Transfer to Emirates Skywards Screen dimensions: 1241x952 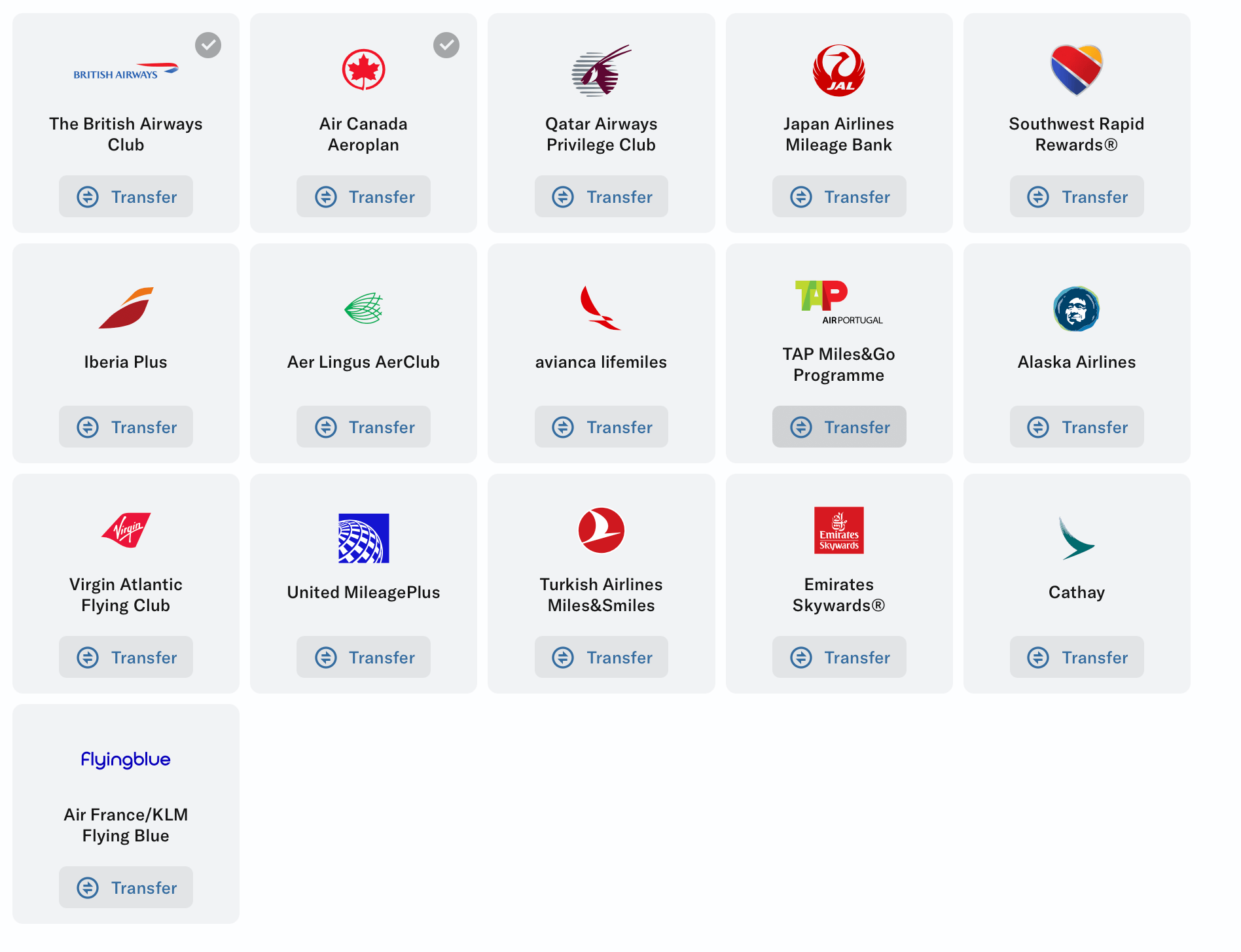click(x=839, y=657)
